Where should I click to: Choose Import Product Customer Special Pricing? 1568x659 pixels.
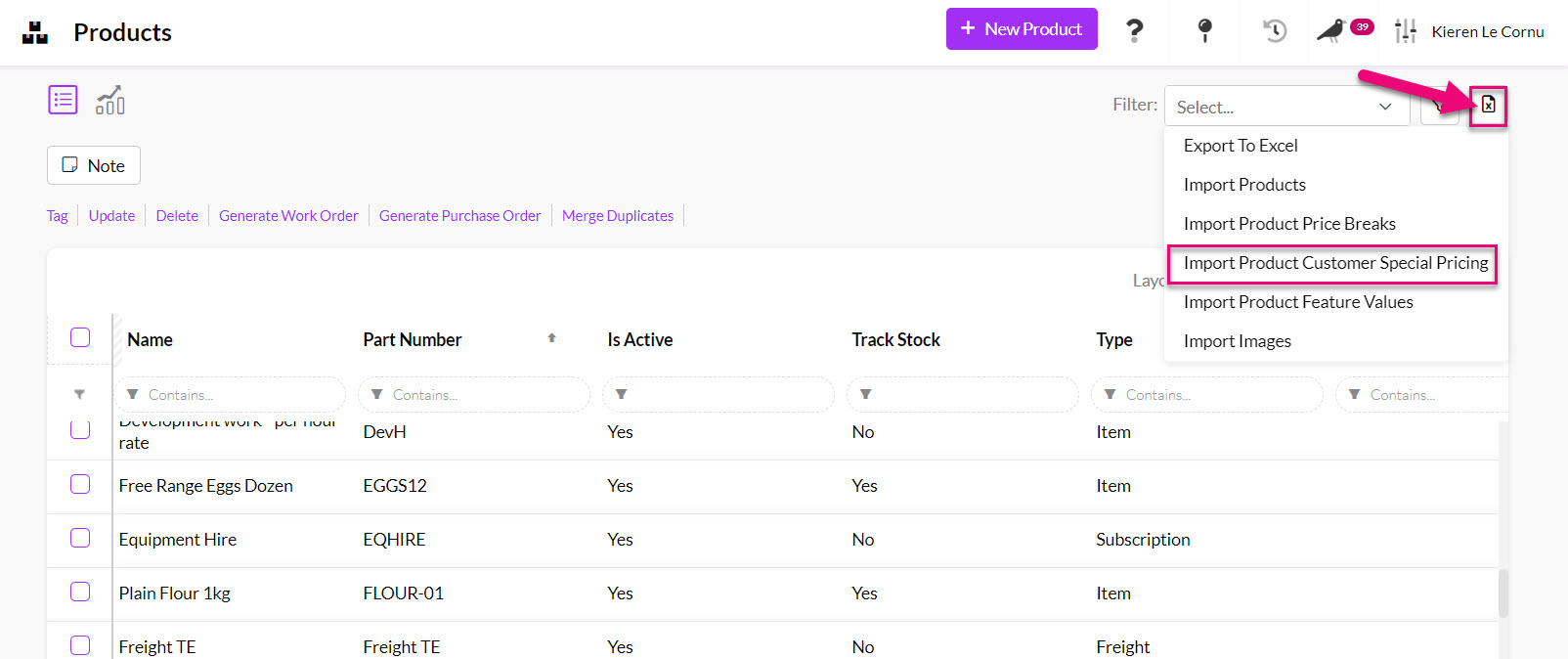click(1334, 263)
